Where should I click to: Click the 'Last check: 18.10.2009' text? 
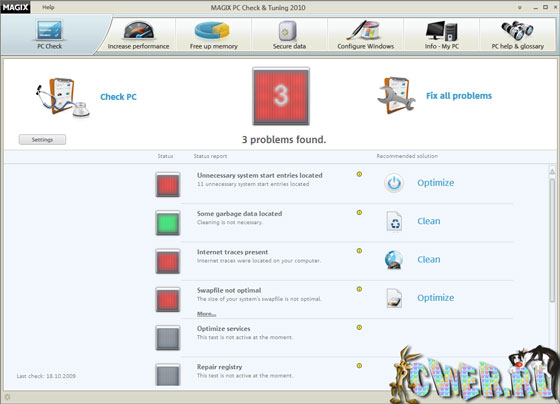pos(46,376)
